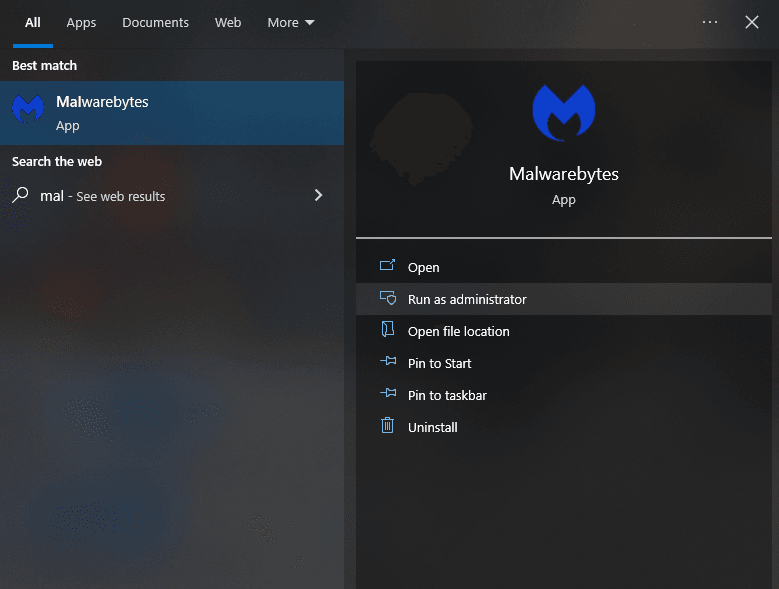779x589 pixels.
Task: Click the Open action's window icon
Action: point(388,267)
